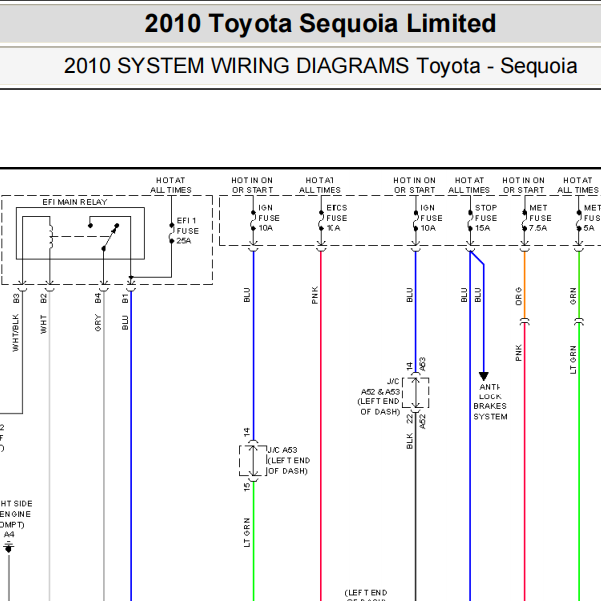Click the "GRN" label under the 5A fuse
The image size is (601, 601).
click(x=573, y=296)
